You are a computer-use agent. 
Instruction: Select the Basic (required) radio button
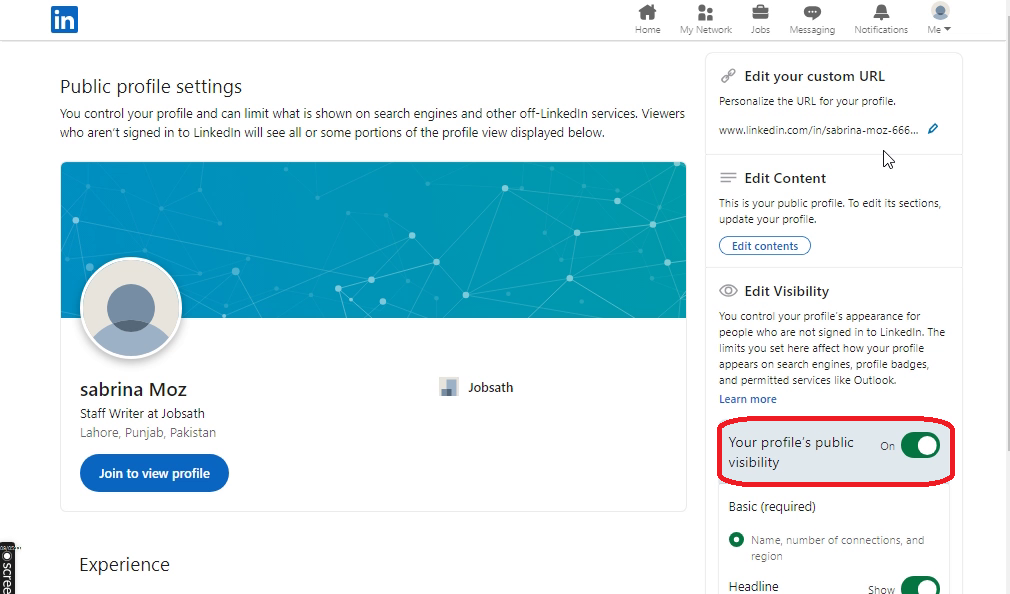click(x=737, y=540)
